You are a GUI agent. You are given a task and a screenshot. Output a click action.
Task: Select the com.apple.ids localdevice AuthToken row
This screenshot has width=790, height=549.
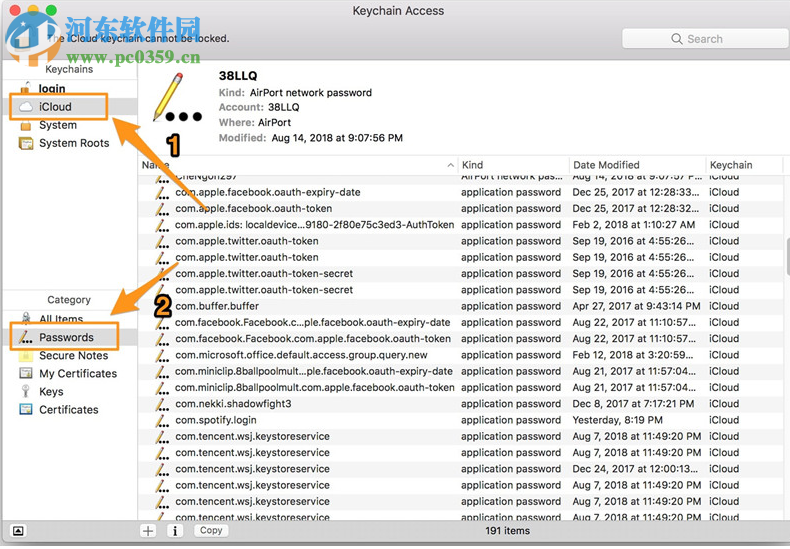(460, 225)
